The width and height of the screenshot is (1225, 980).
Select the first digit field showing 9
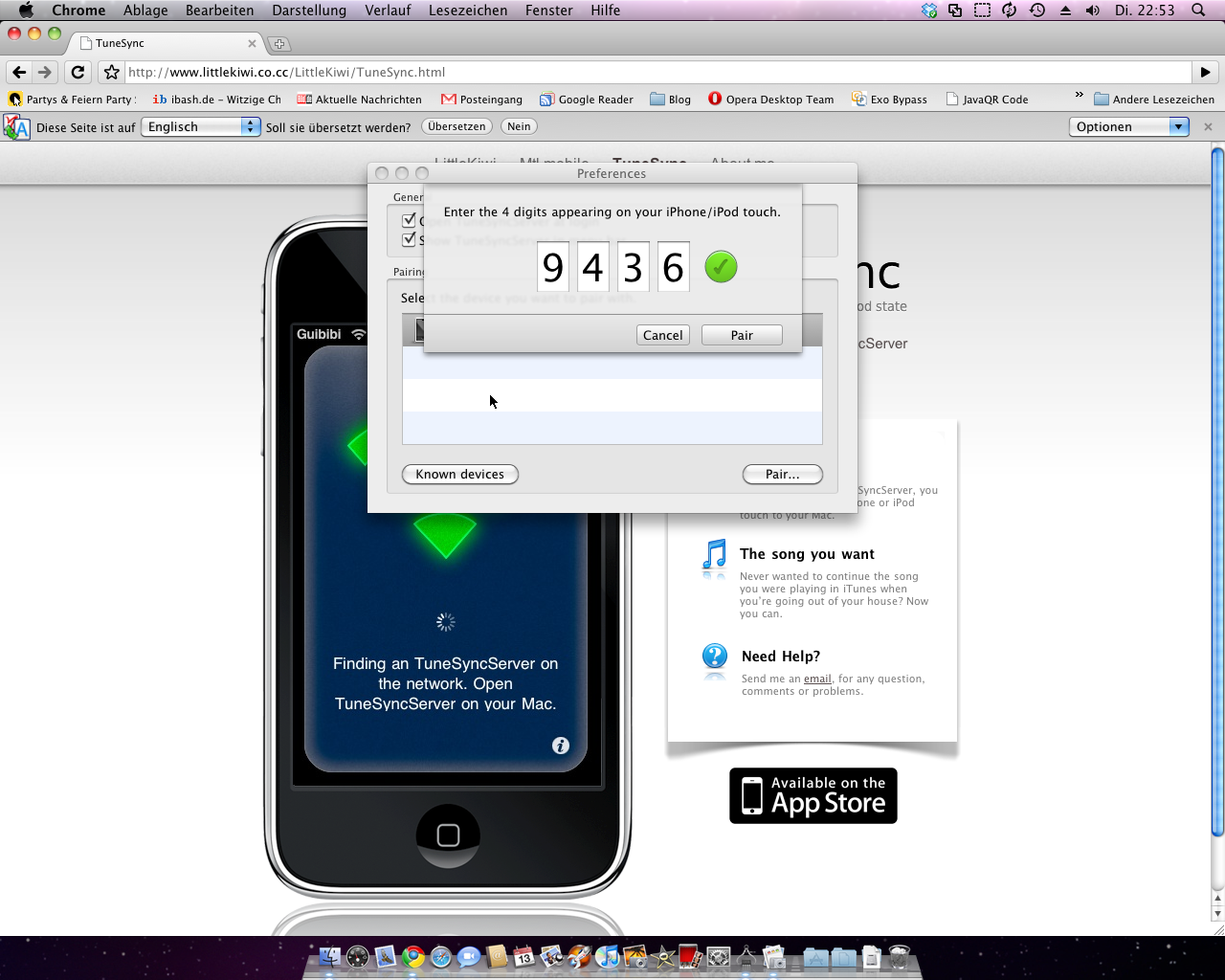(552, 267)
